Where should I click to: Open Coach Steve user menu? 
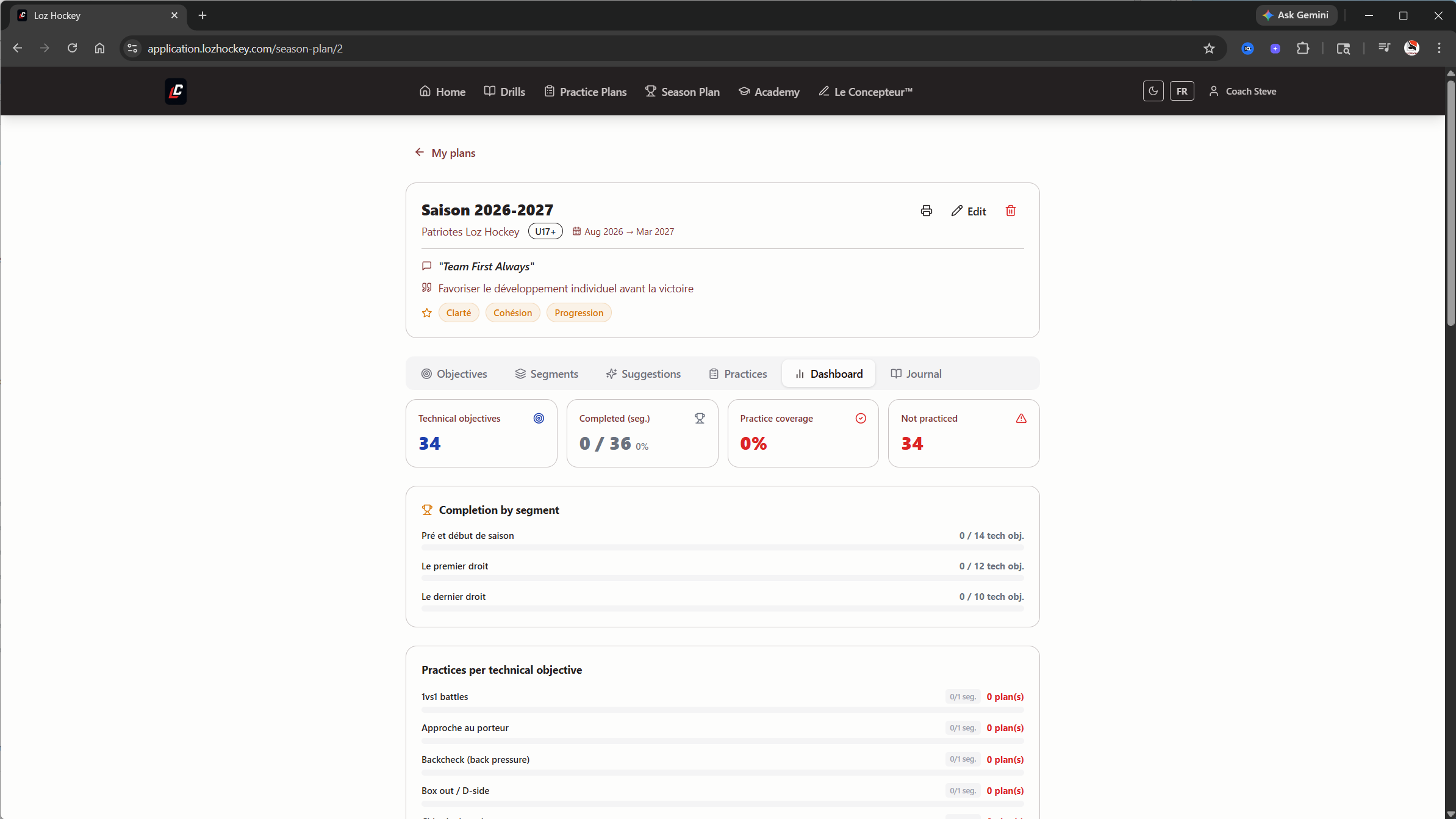[x=1243, y=91]
